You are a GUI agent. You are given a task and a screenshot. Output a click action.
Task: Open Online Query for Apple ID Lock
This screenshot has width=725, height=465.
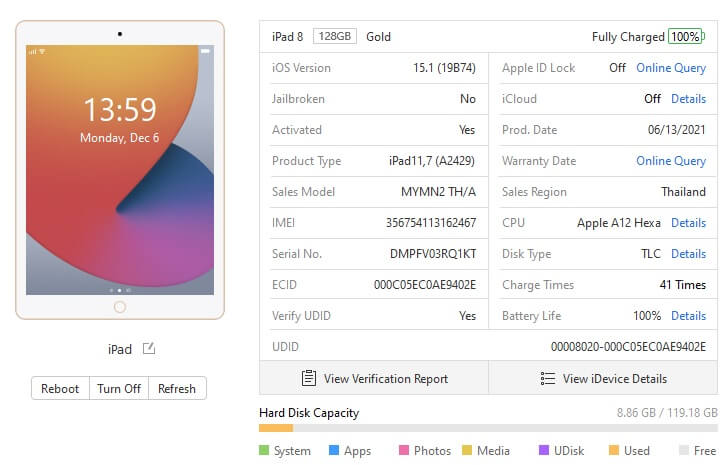click(671, 68)
